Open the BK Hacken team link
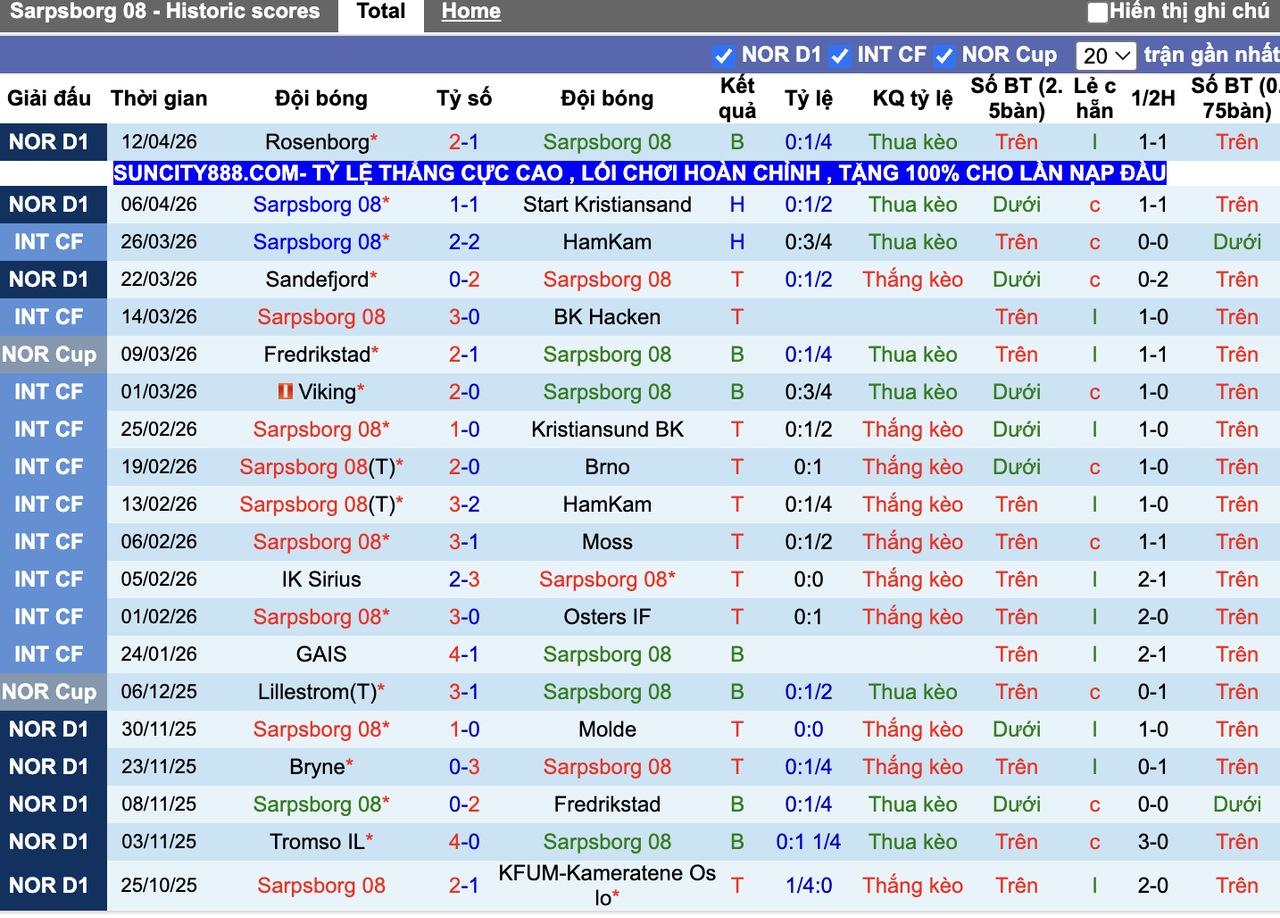This screenshot has width=1280, height=918. coord(607,317)
